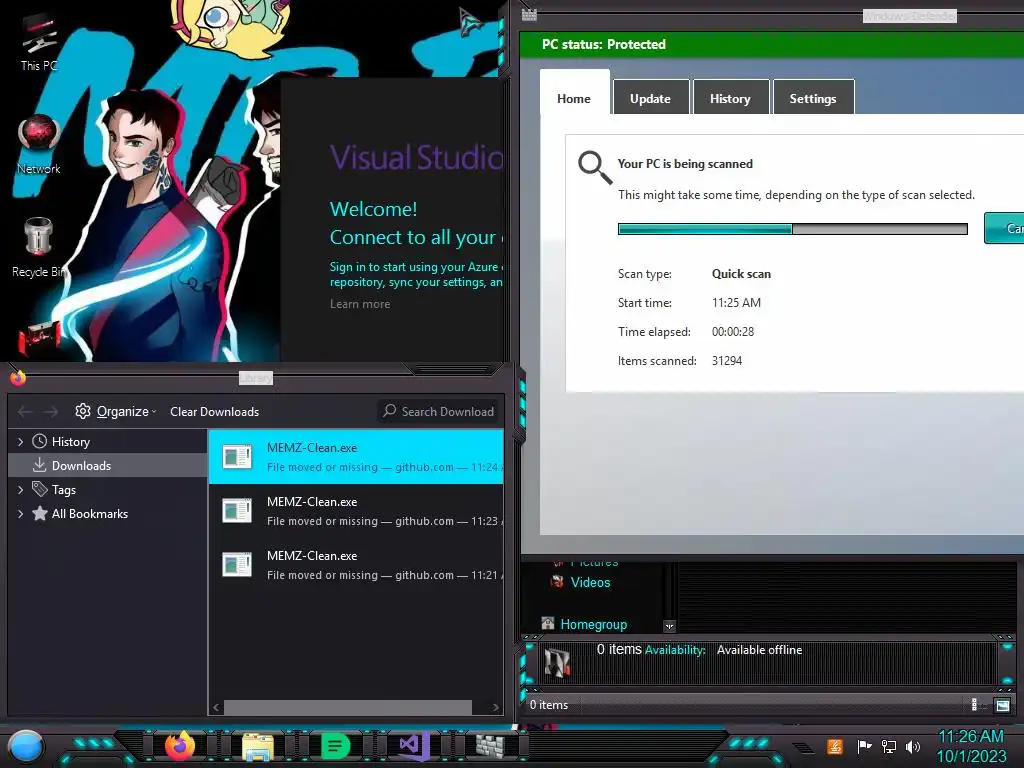
Task: Switch to Windows Defender on the taskbar
Action: tap(490, 745)
